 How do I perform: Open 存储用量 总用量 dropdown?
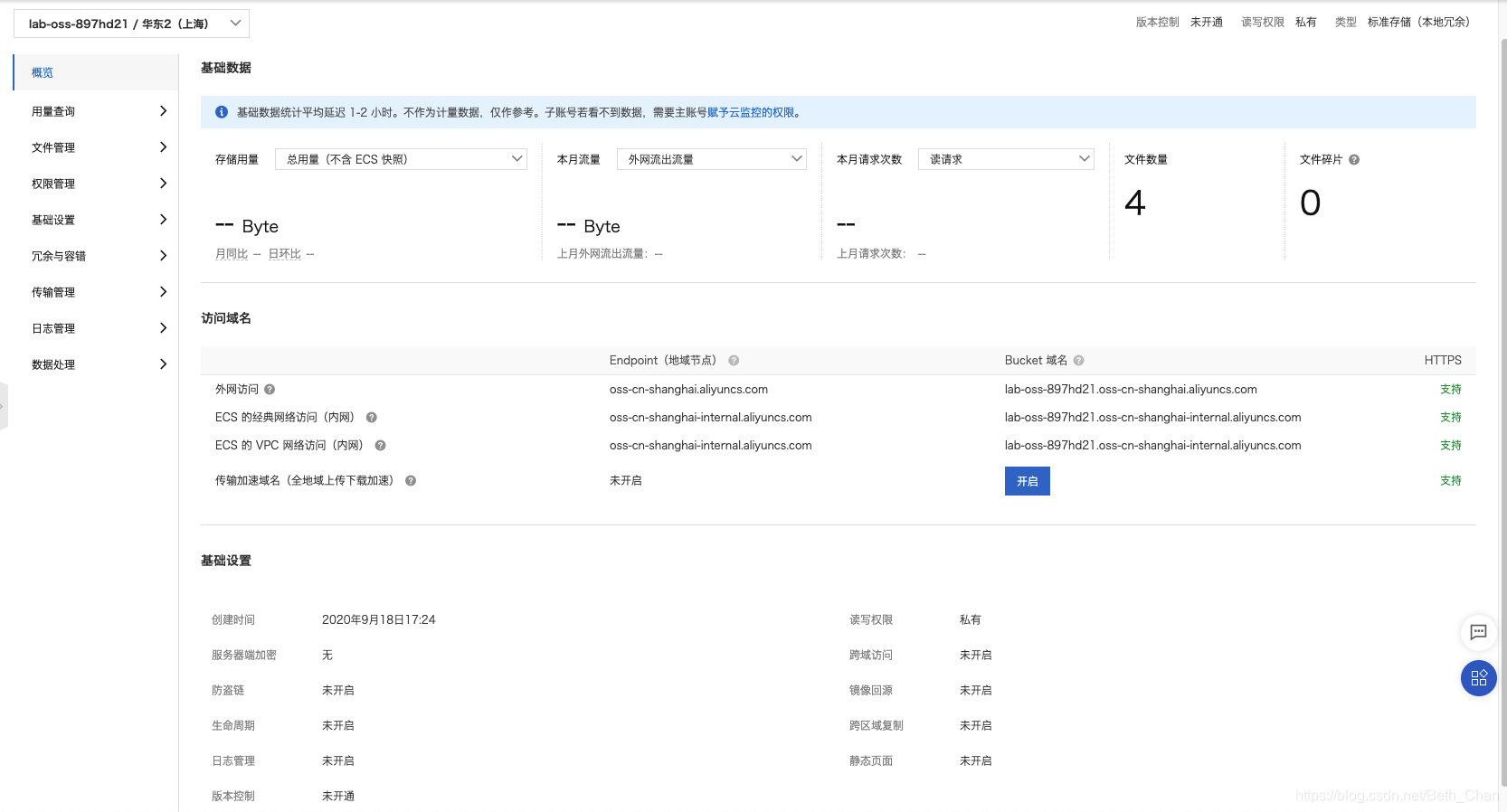401,159
